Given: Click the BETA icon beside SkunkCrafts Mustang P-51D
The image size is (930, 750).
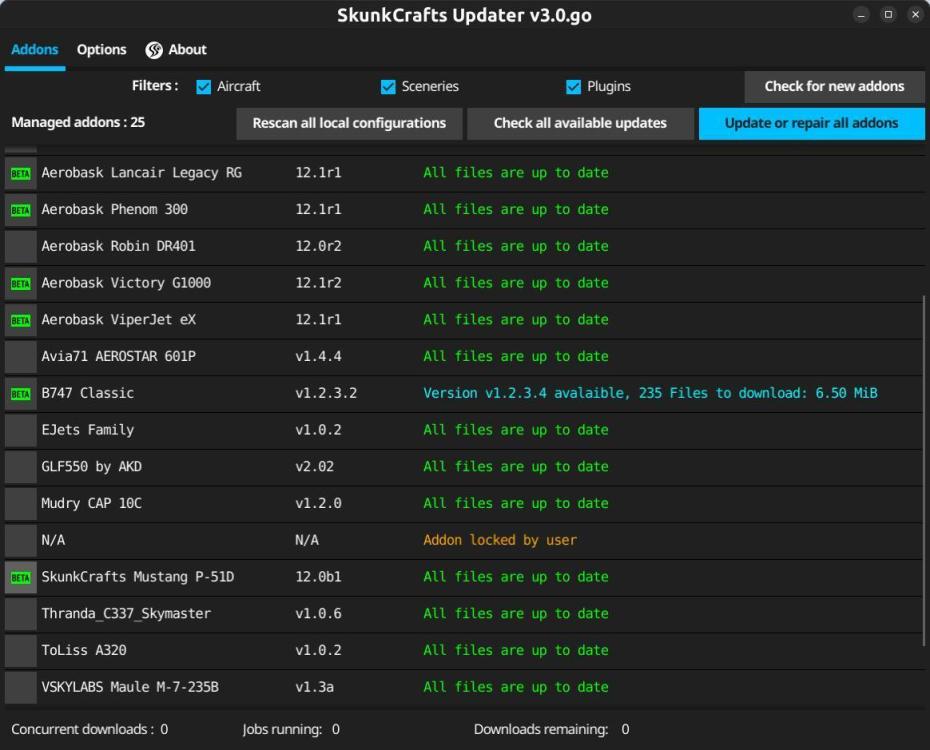Looking at the screenshot, I should tap(20, 576).
